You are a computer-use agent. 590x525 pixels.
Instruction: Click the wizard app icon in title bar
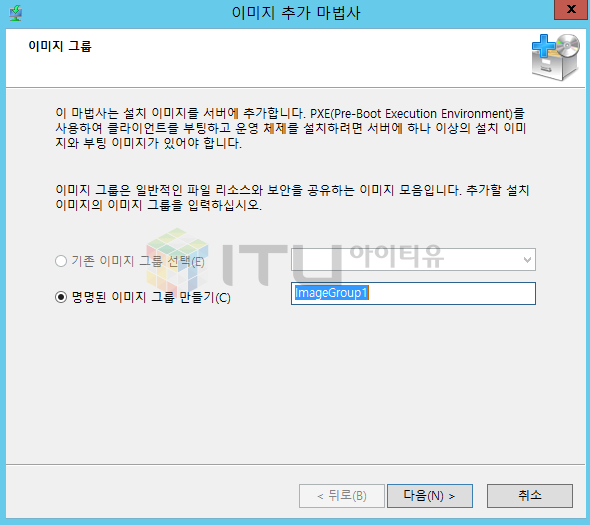(15, 13)
